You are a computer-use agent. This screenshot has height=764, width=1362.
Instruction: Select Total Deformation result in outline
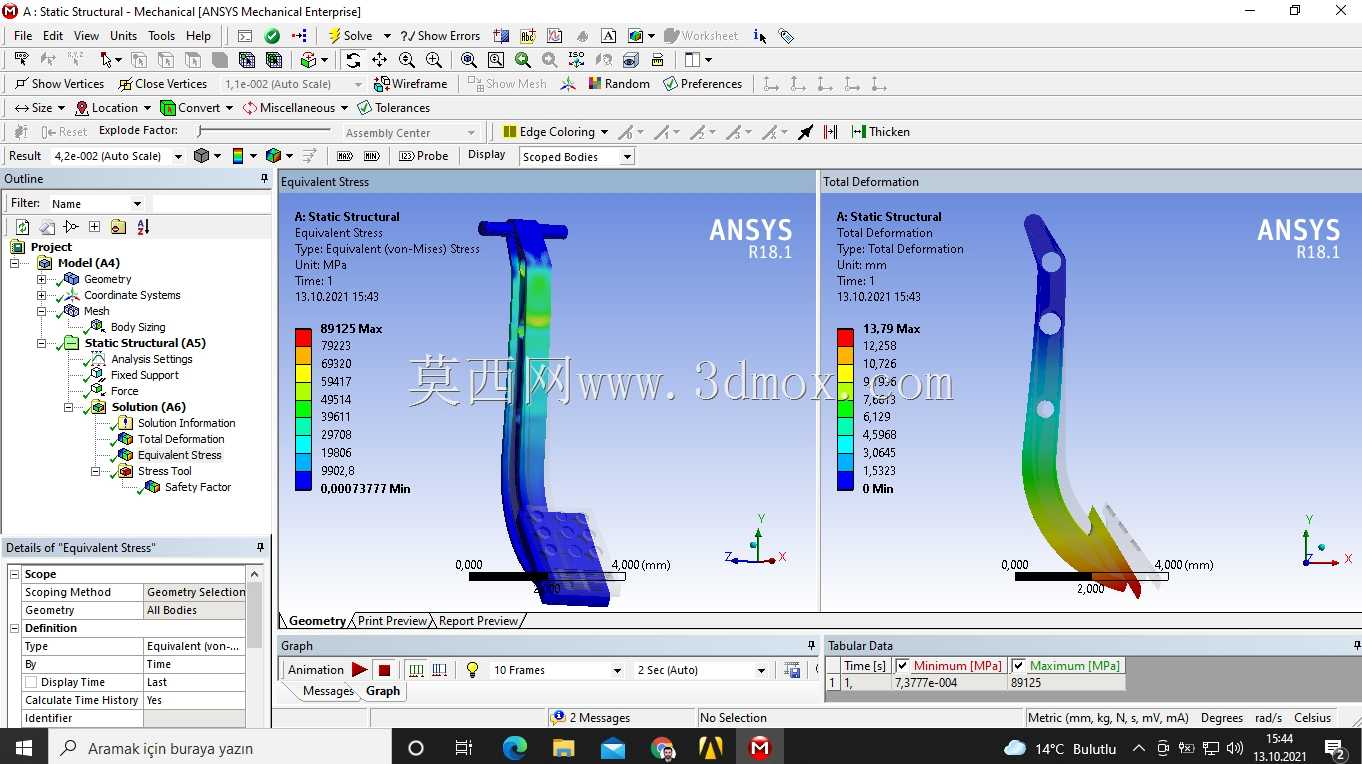tap(181, 439)
